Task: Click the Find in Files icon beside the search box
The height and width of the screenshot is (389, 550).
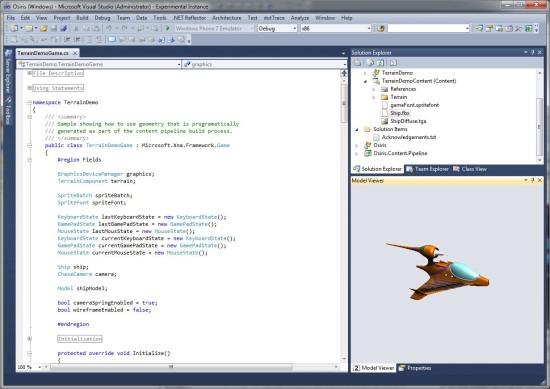Action: [x=381, y=28]
